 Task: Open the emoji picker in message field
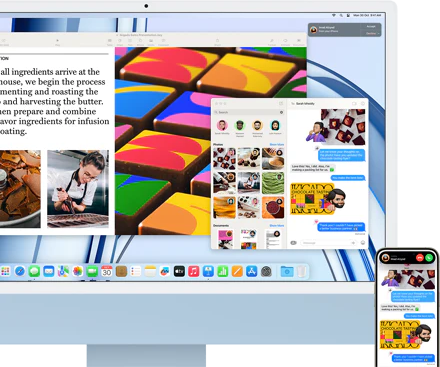[363, 243]
